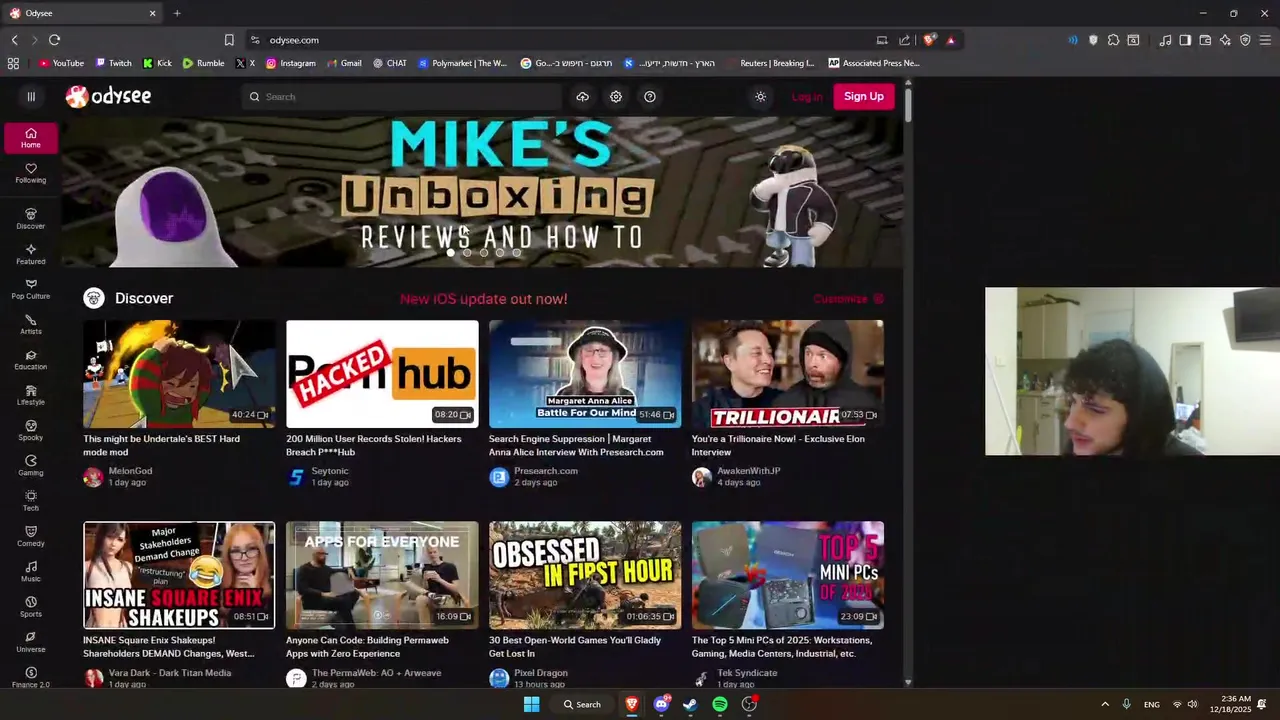1280x720 pixels.
Task: Select fifth carousel dot on banner
Action: [517, 253]
